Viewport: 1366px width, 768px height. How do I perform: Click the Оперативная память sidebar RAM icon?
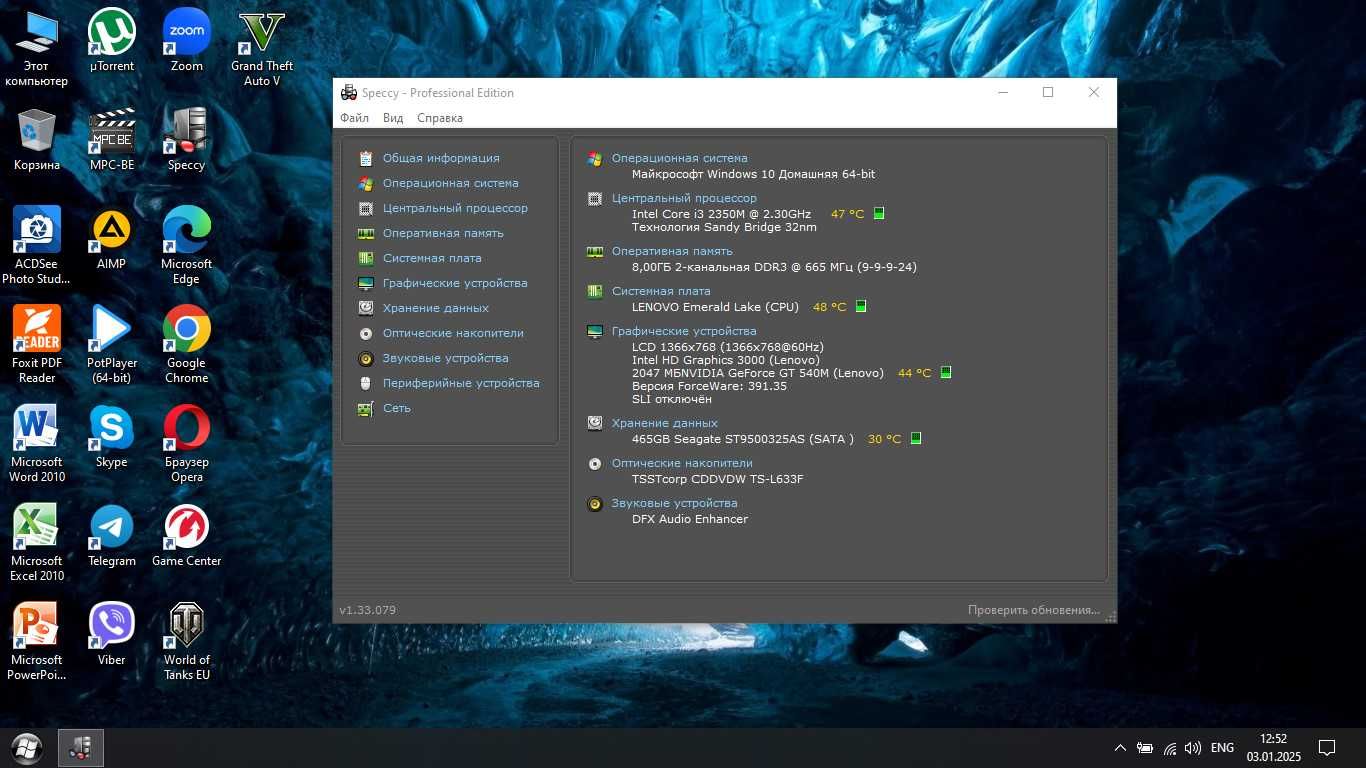[366, 233]
